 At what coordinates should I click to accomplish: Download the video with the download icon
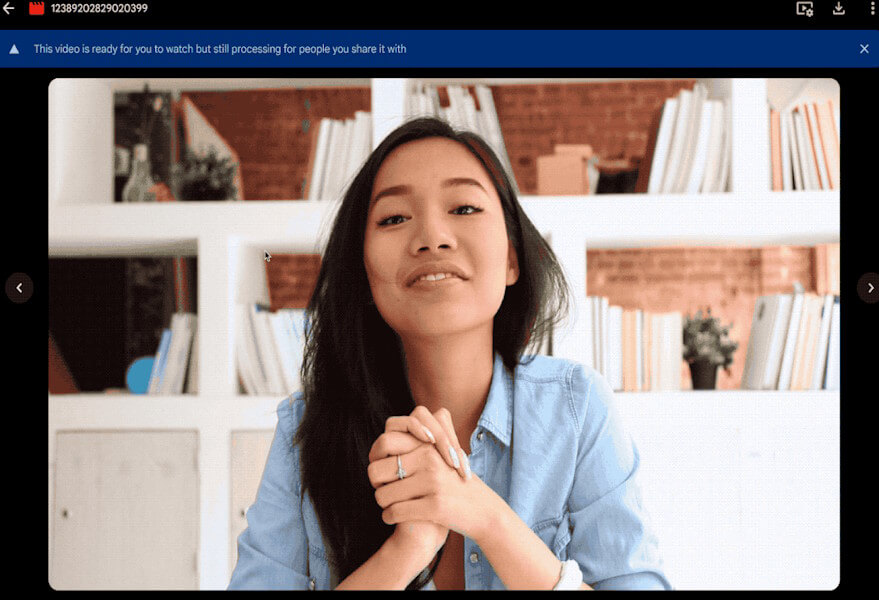click(x=839, y=8)
